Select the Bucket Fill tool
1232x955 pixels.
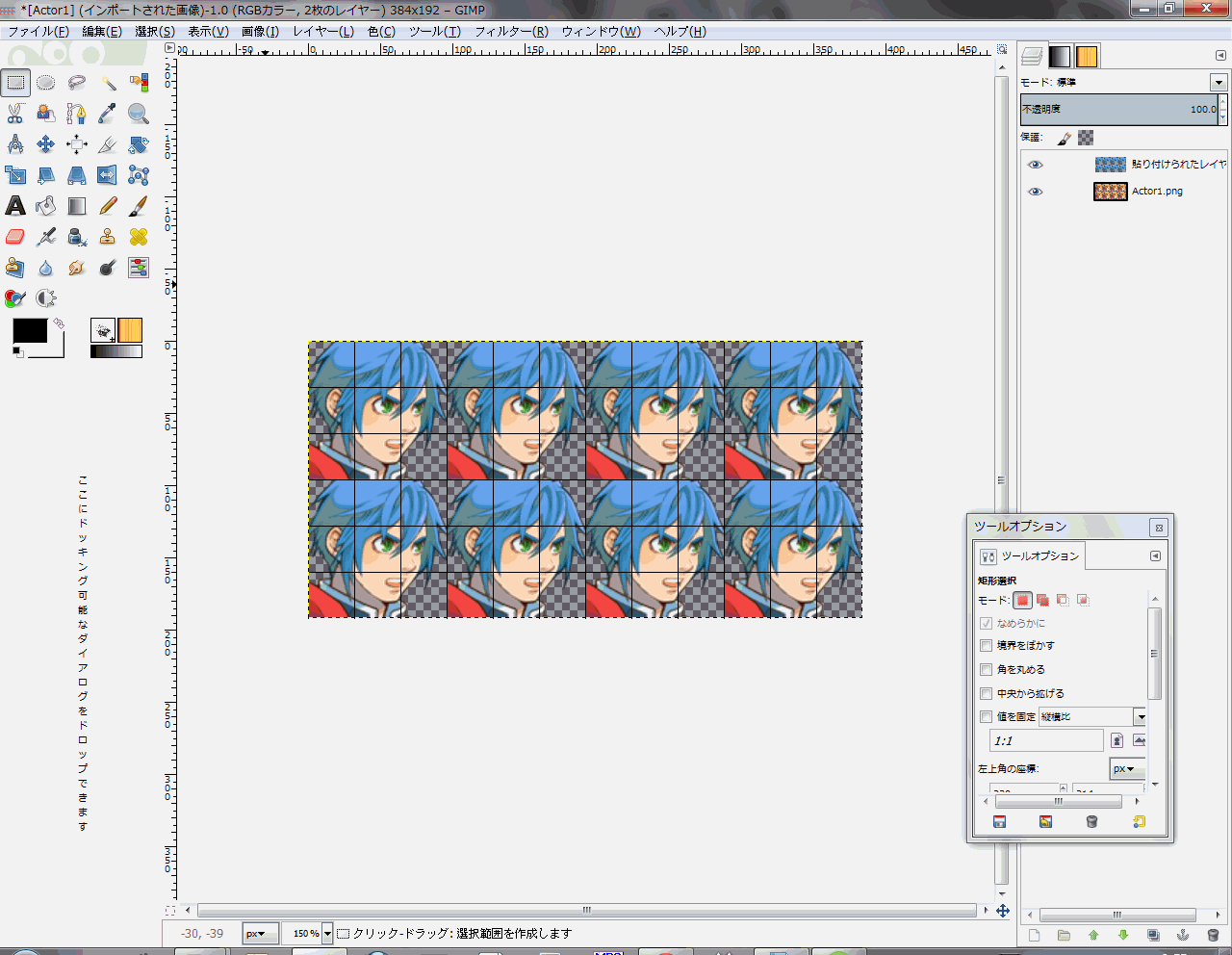point(46,206)
